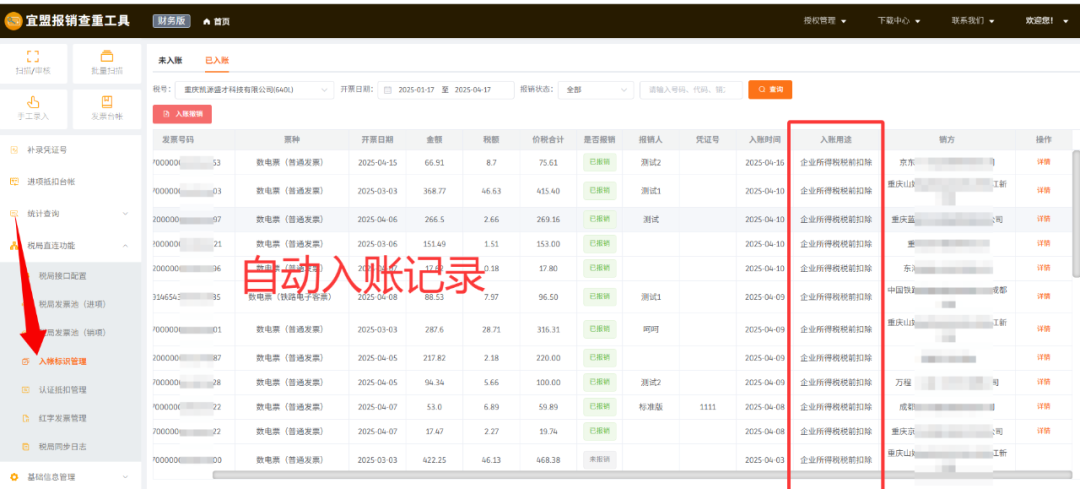This screenshot has width=1080, height=489.
Task: Open 详情 for the 269.16 invoice row
Action: click(x=1043, y=219)
